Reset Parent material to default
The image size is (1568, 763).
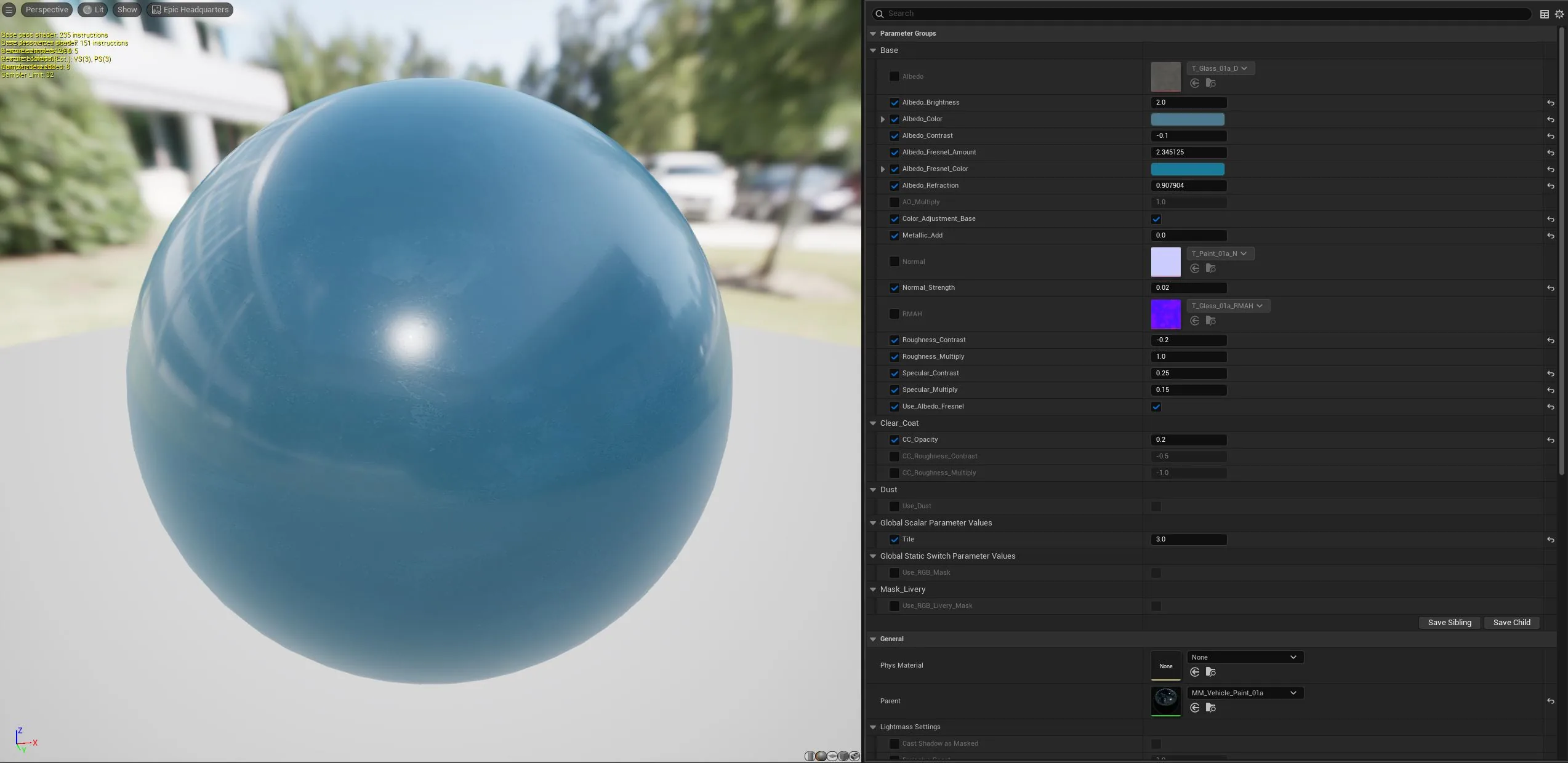(1551, 701)
